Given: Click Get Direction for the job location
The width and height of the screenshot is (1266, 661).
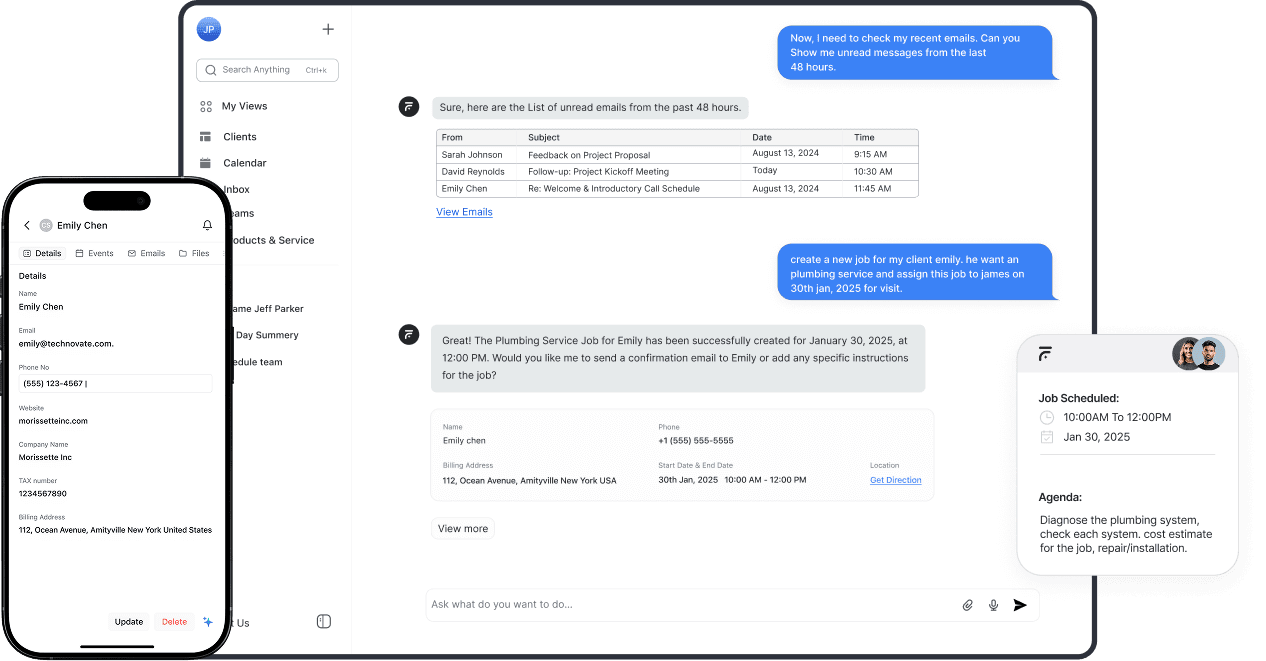Looking at the screenshot, I should coord(895,480).
